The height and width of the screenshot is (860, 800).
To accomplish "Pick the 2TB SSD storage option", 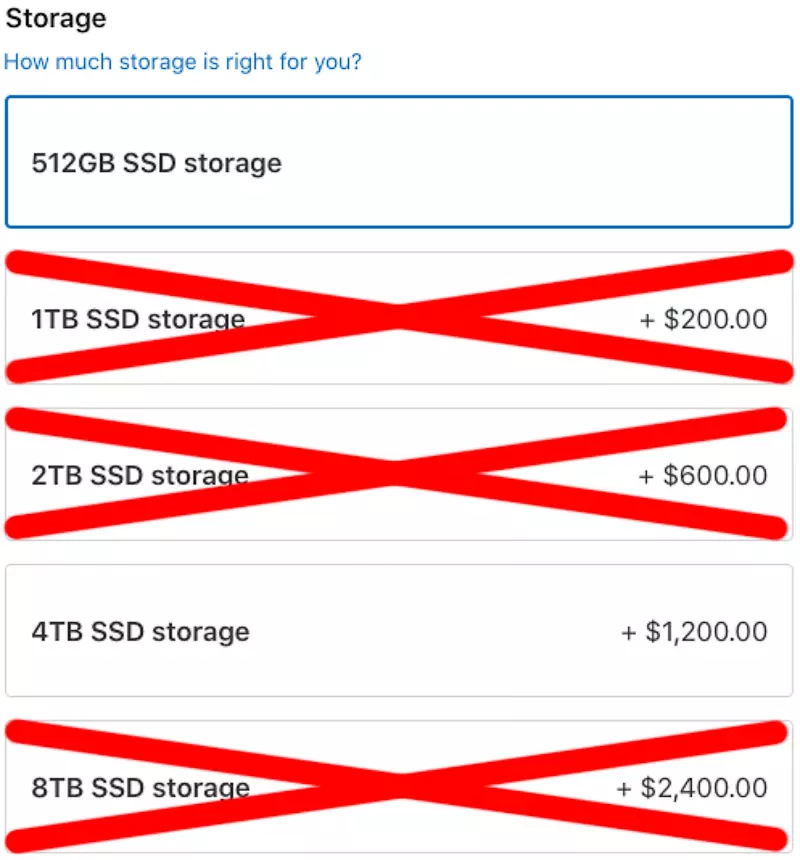I will pyautogui.click(x=399, y=474).
